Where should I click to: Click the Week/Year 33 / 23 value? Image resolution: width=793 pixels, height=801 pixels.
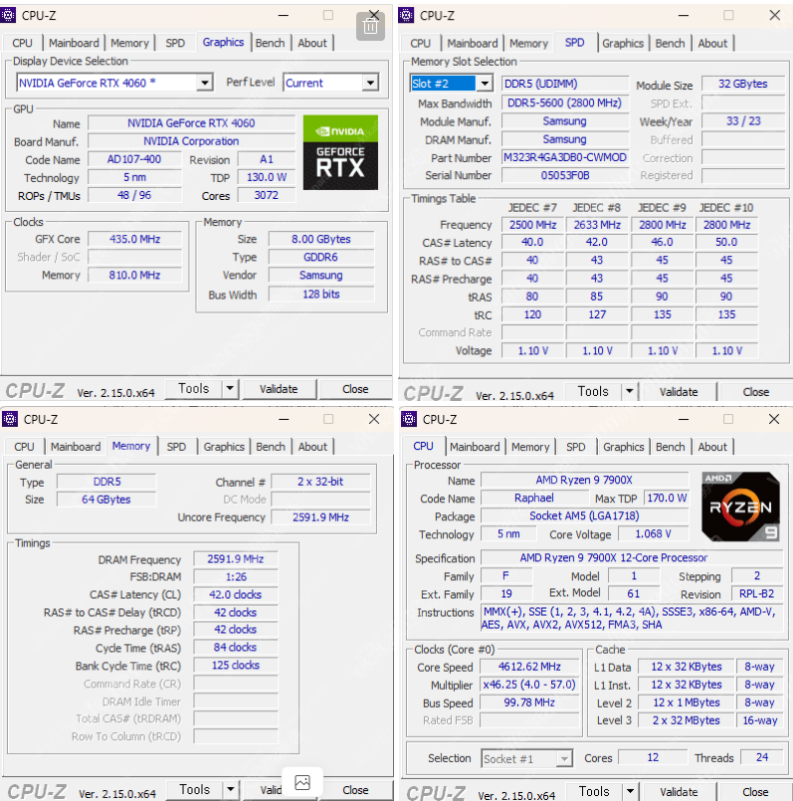tap(743, 121)
